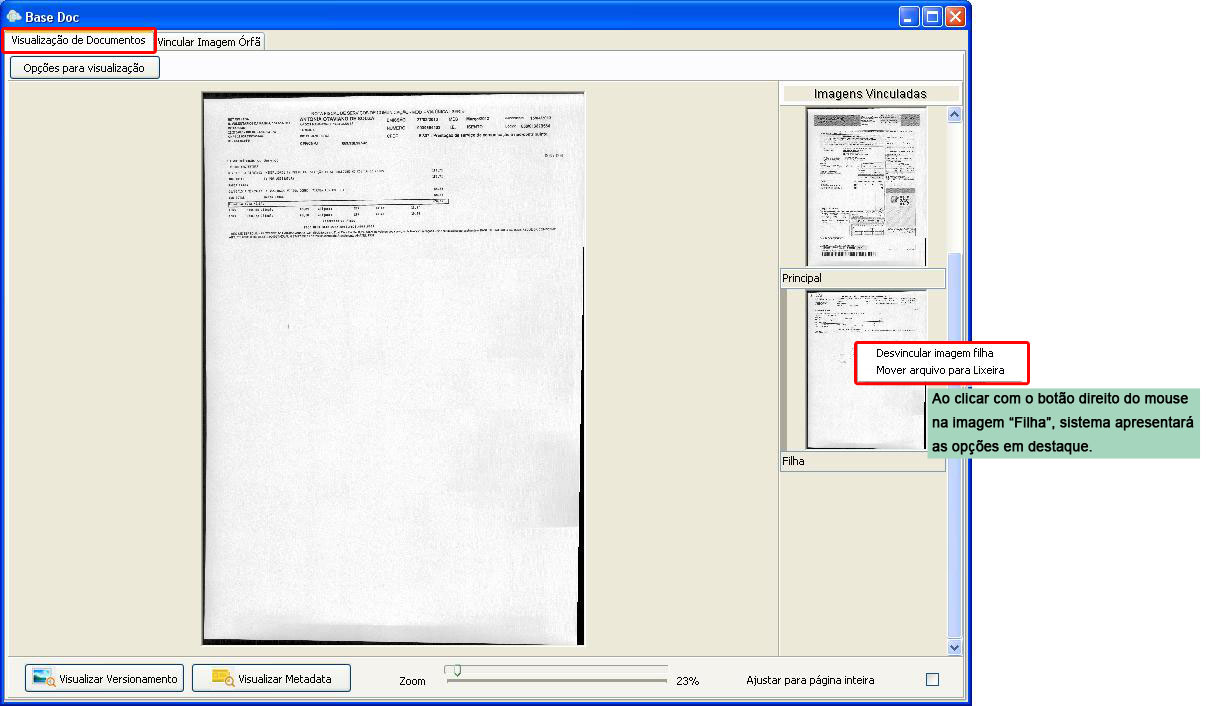Click the Zoom slider handle

[x=457, y=671]
